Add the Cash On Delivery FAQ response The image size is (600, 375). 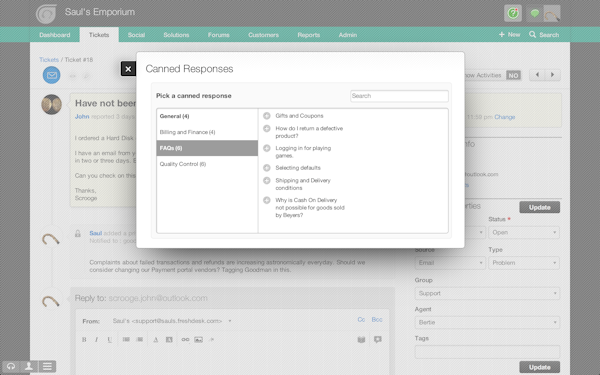[267, 200]
